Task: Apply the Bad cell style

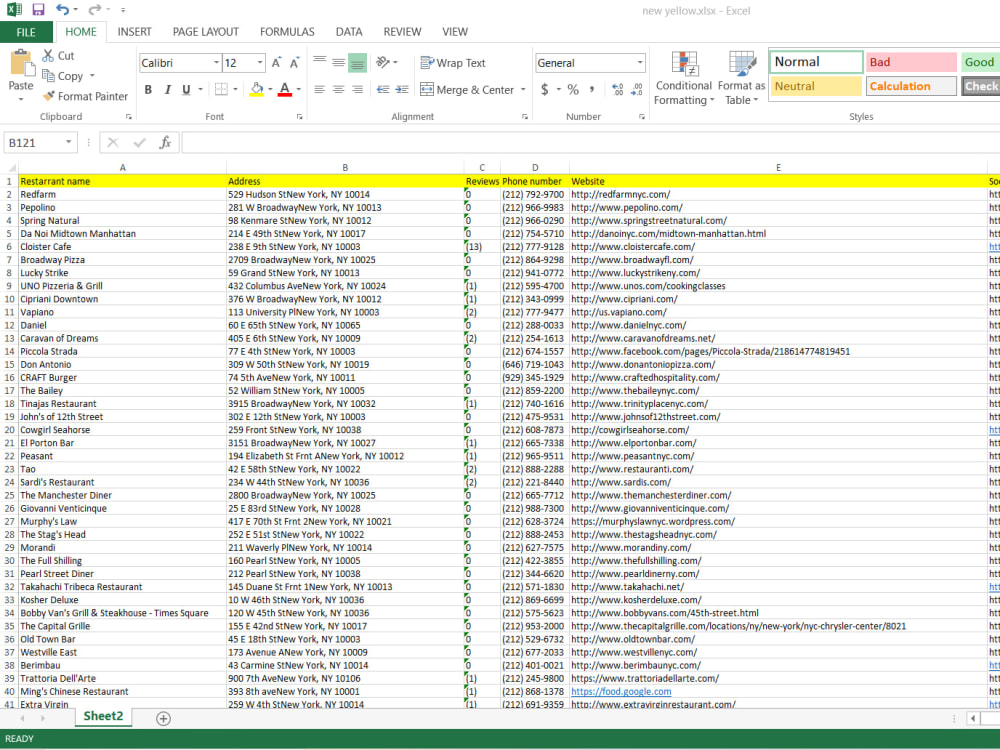Action: coord(911,62)
